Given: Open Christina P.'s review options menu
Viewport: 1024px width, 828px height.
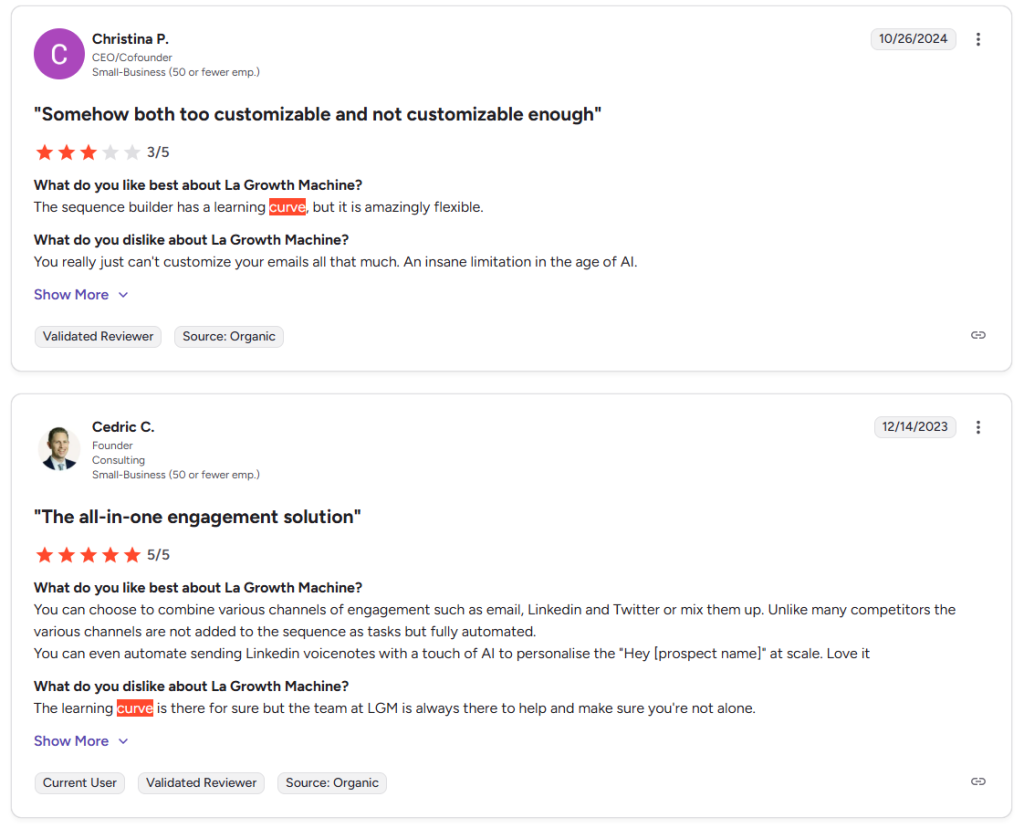Looking at the screenshot, I should pyautogui.click(x=978, y=39).
